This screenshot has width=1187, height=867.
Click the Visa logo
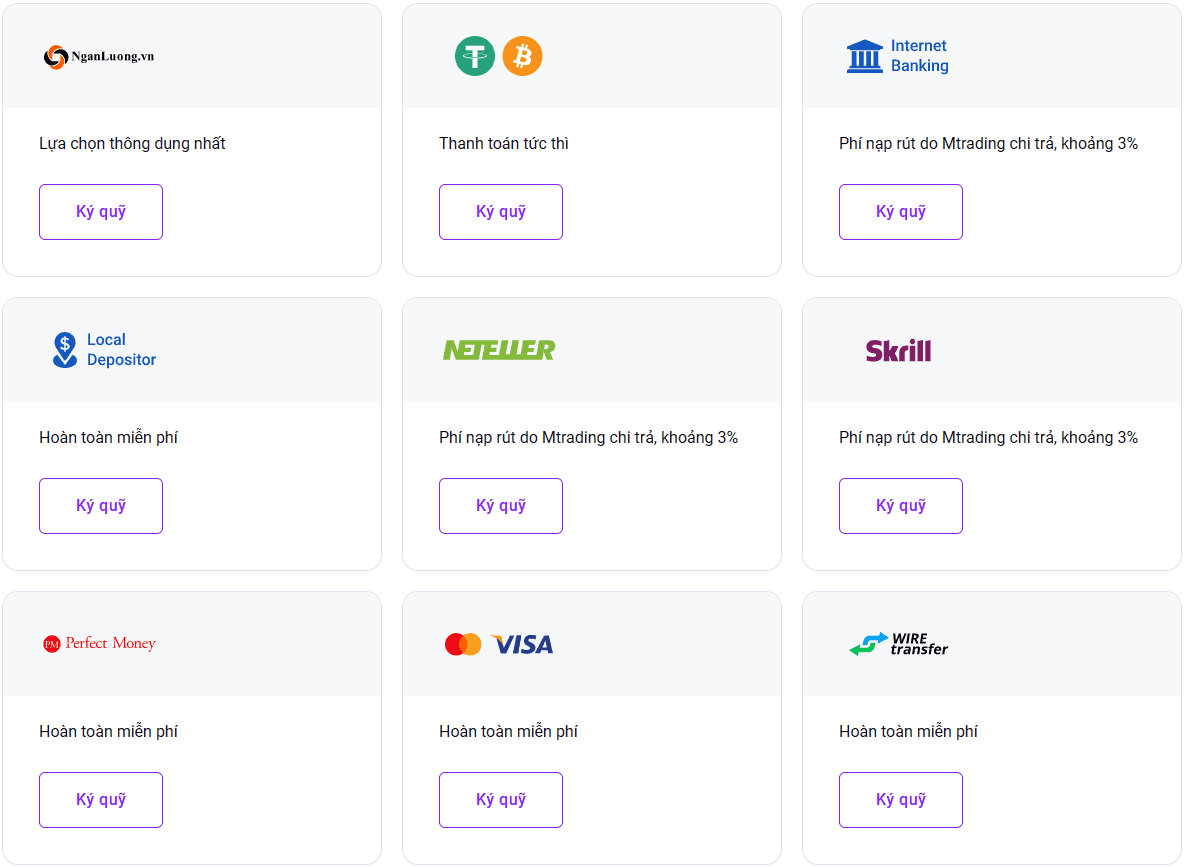[522, 644]
